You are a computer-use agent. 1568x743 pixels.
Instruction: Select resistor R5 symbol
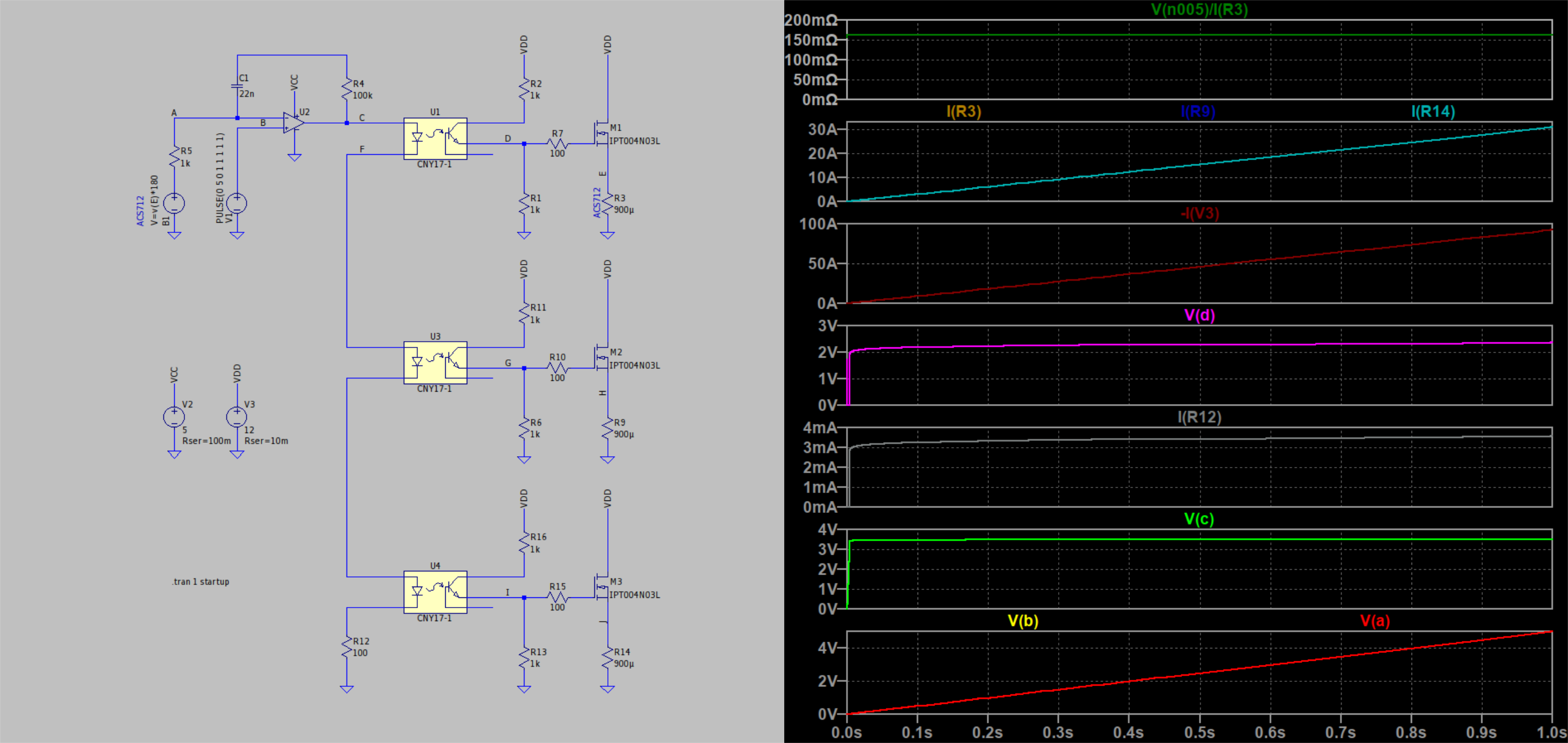[x=175, y=157]
